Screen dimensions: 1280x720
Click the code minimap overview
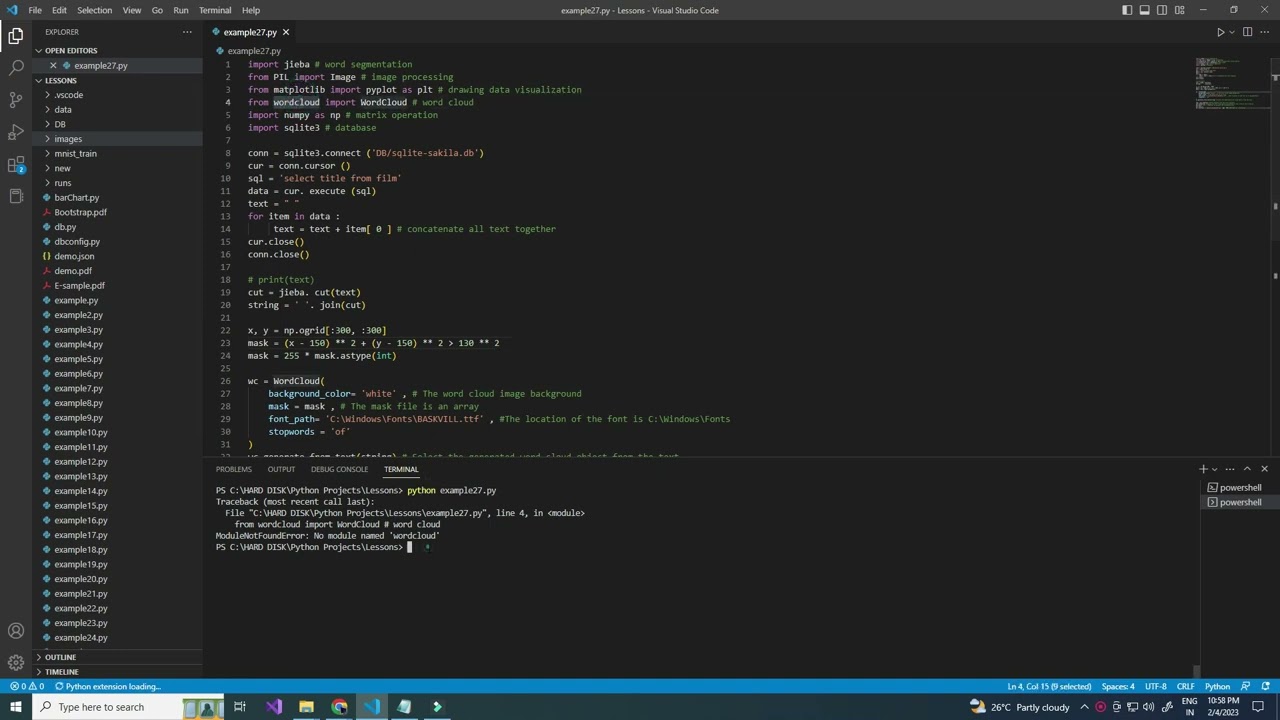click(1231, 85)
